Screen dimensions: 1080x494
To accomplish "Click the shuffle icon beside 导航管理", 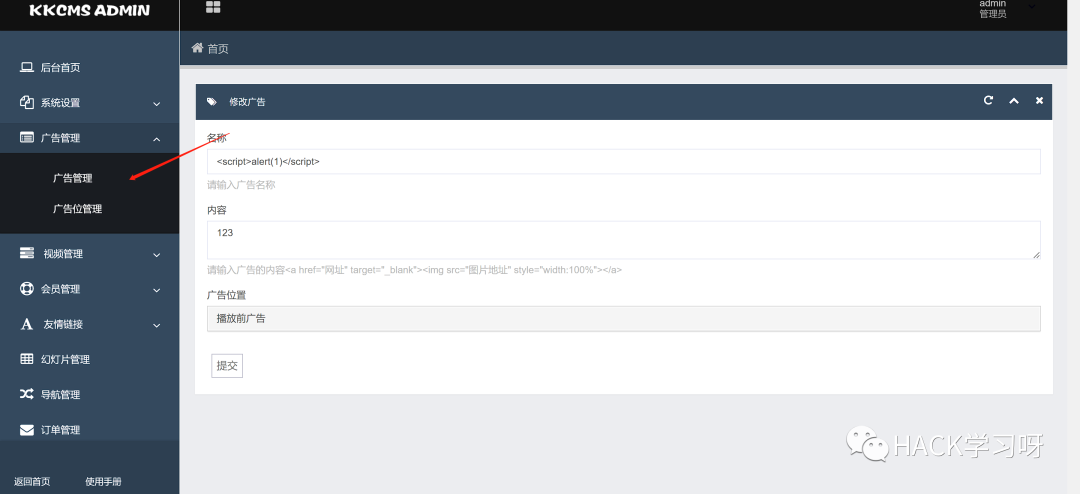I will coord(27,394).
